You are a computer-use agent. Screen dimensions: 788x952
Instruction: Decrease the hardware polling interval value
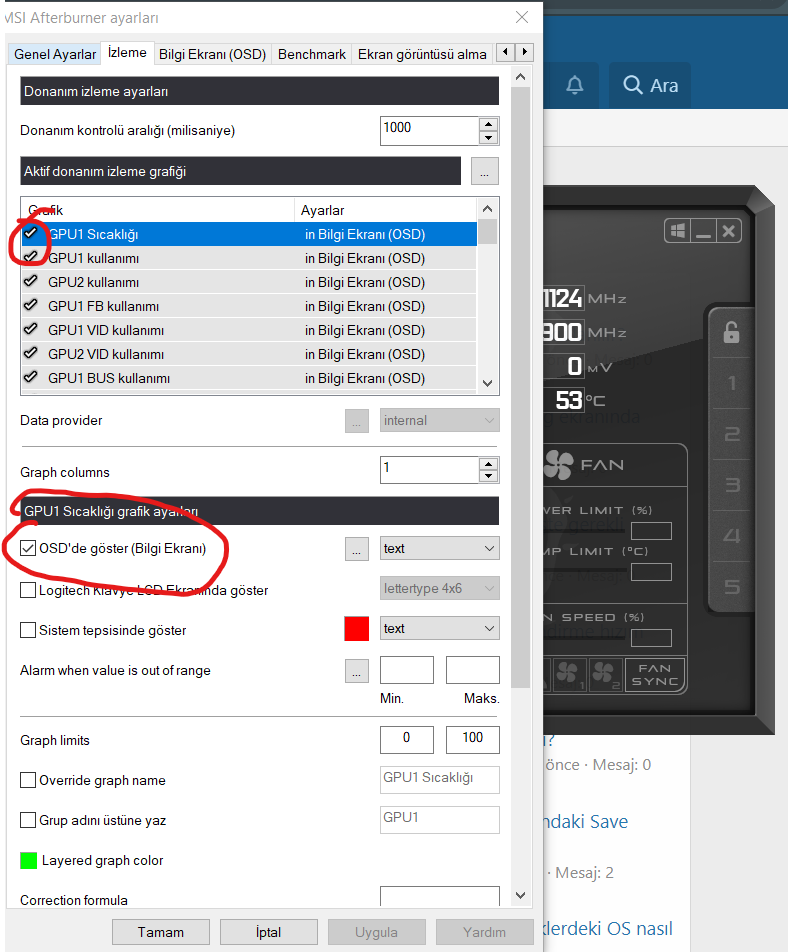tap(489, 138)
